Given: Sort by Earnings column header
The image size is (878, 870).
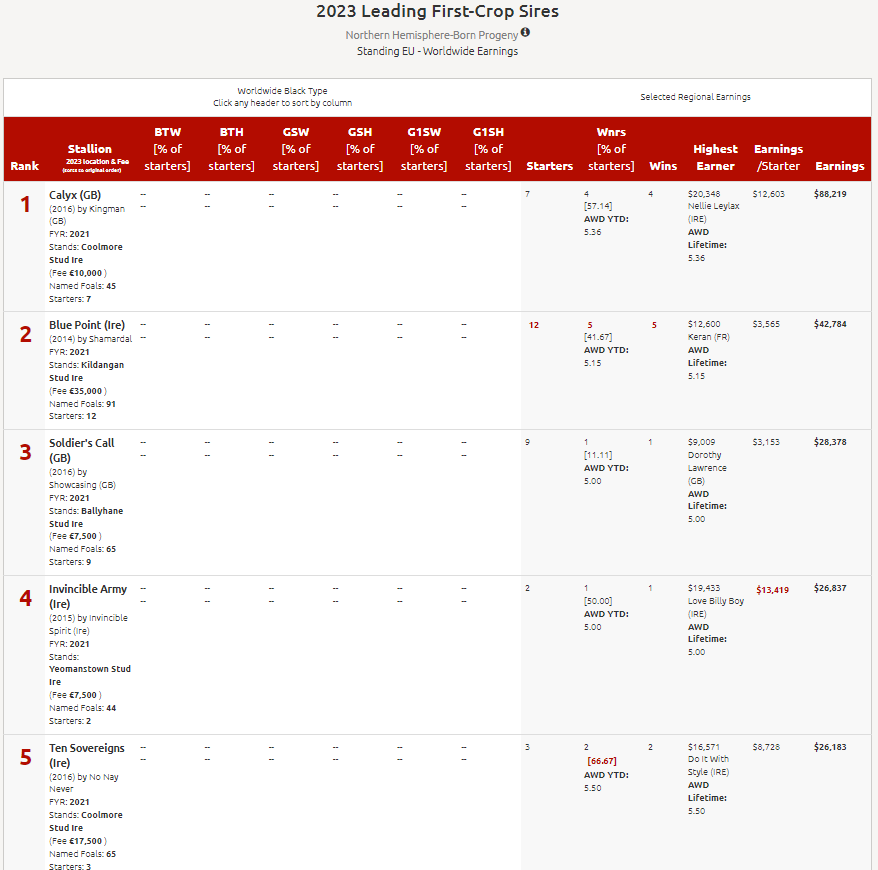Looking at the screenshot, I should pyautogui.click(x=840, y=166).
